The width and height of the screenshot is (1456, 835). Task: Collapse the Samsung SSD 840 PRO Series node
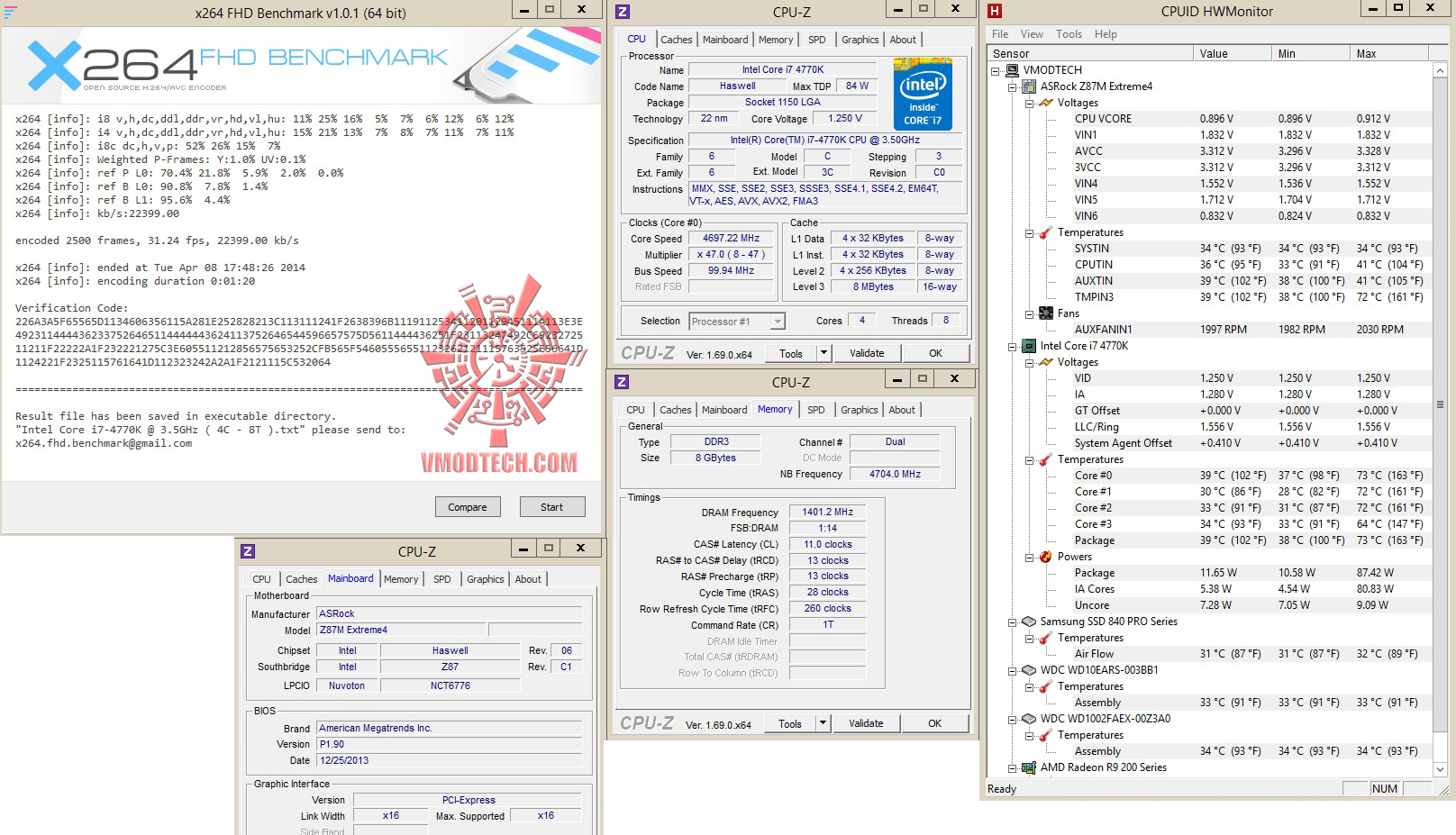tap(1013, 622)
